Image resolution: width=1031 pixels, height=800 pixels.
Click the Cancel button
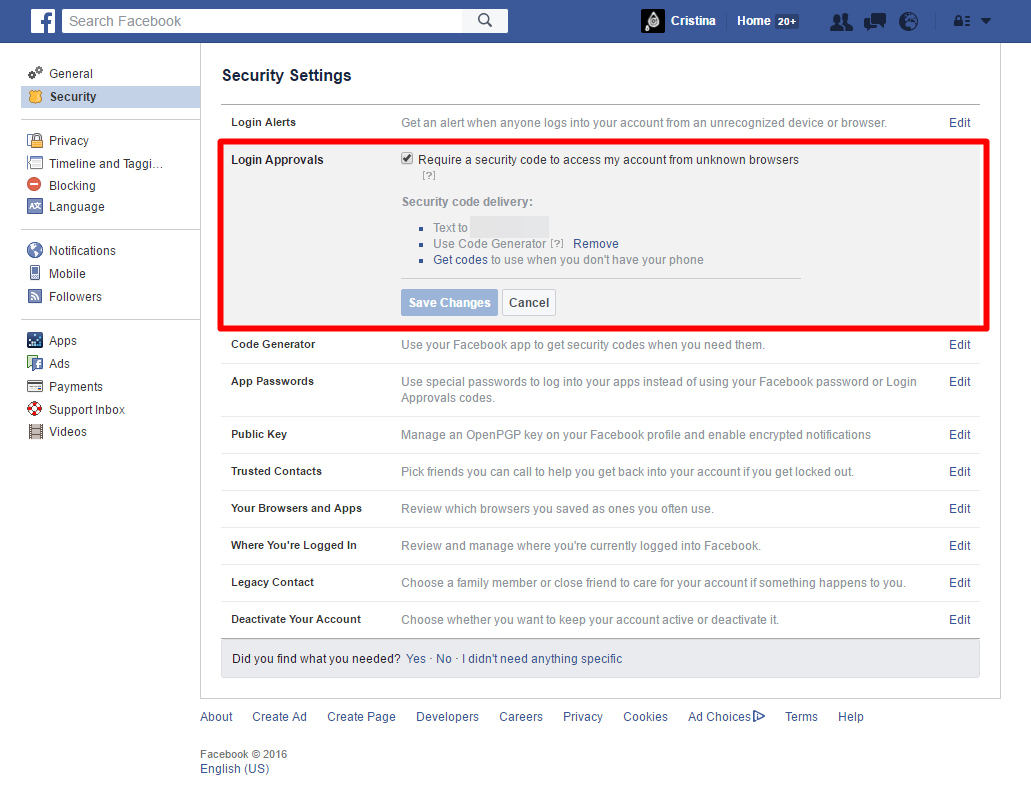[x=529, y=302]
